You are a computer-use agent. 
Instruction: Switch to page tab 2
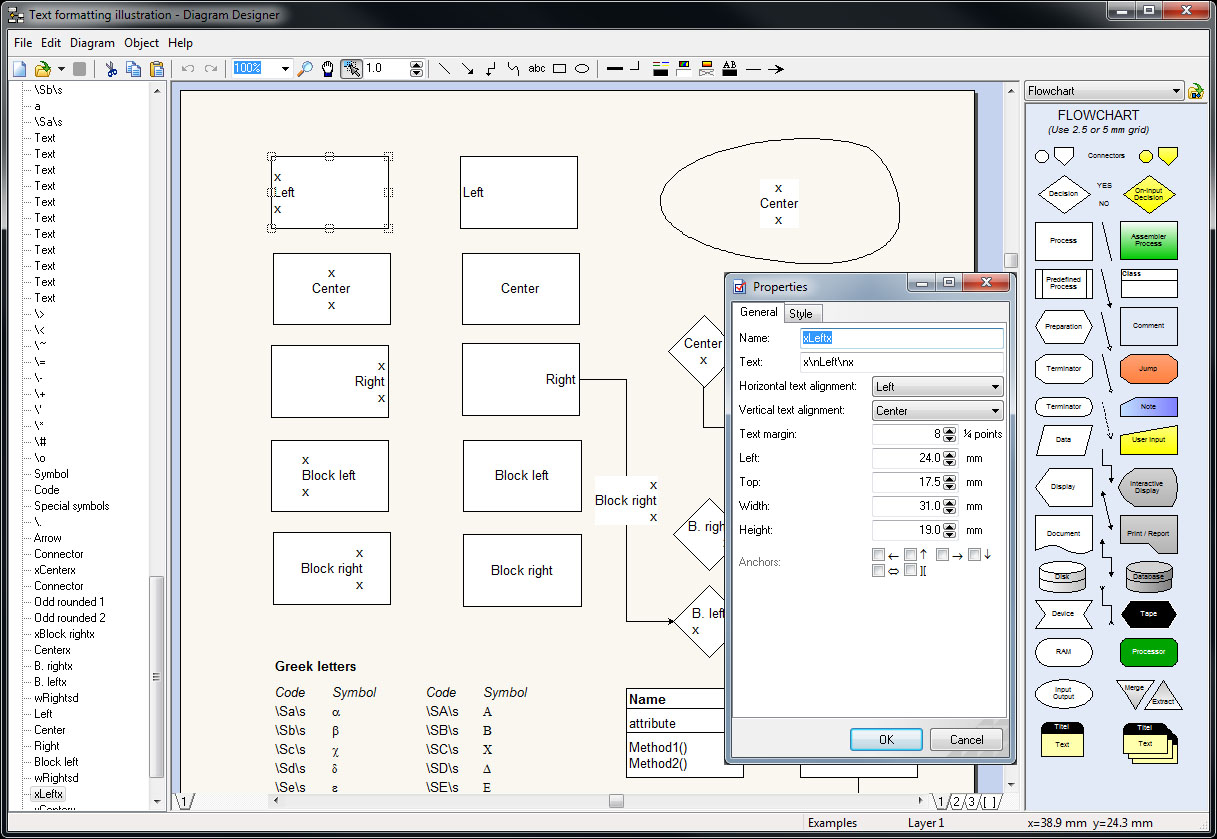956,802
